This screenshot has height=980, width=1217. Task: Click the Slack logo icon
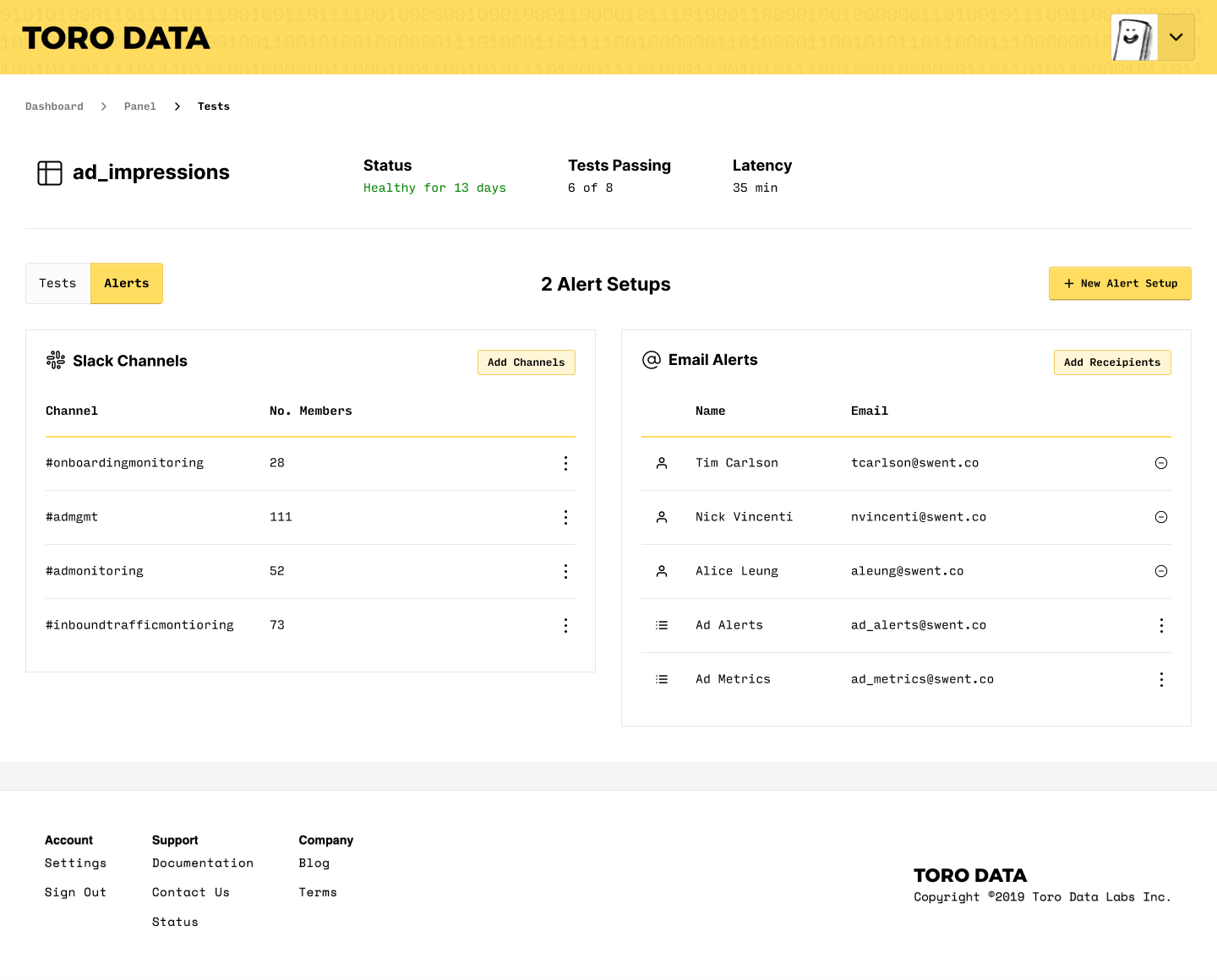click(x=56, y=361)
